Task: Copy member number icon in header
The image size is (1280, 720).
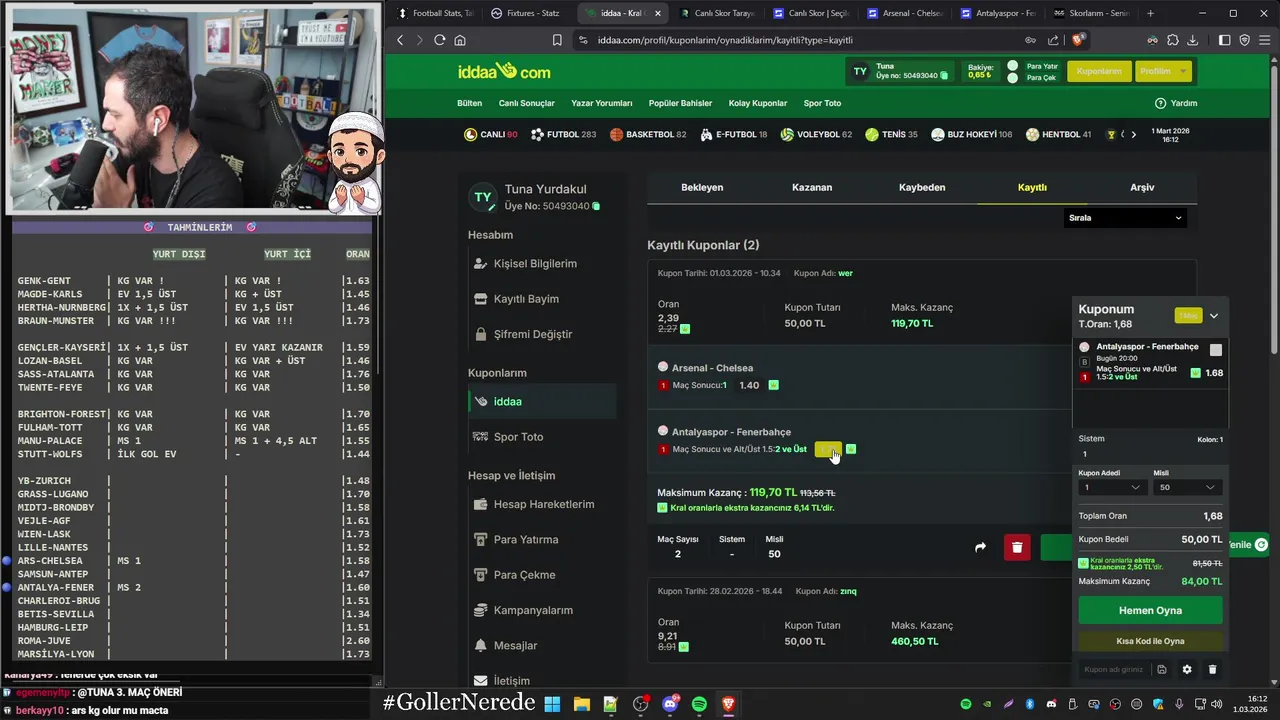Action: click(945, 76)
